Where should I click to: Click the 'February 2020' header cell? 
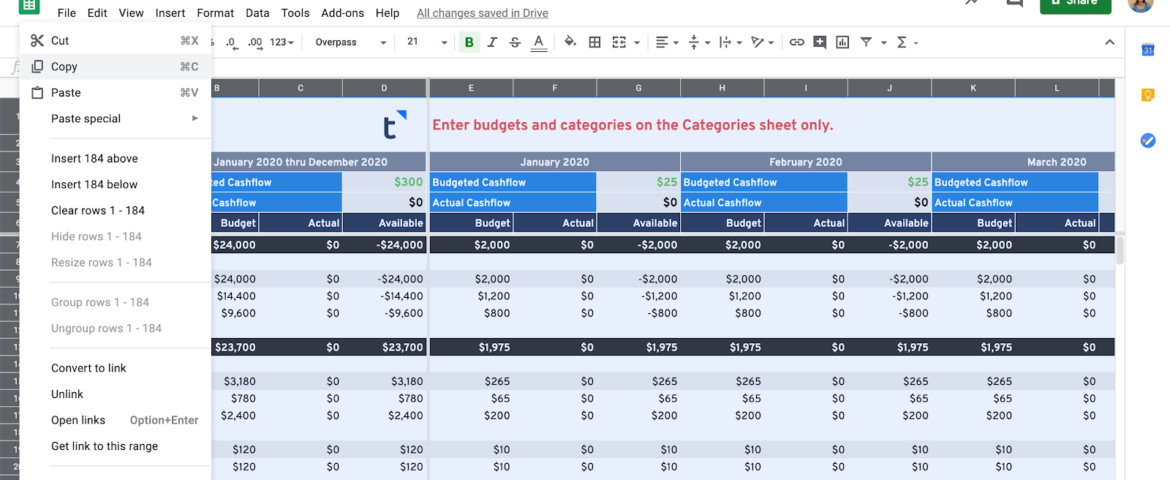click(806, 162)
